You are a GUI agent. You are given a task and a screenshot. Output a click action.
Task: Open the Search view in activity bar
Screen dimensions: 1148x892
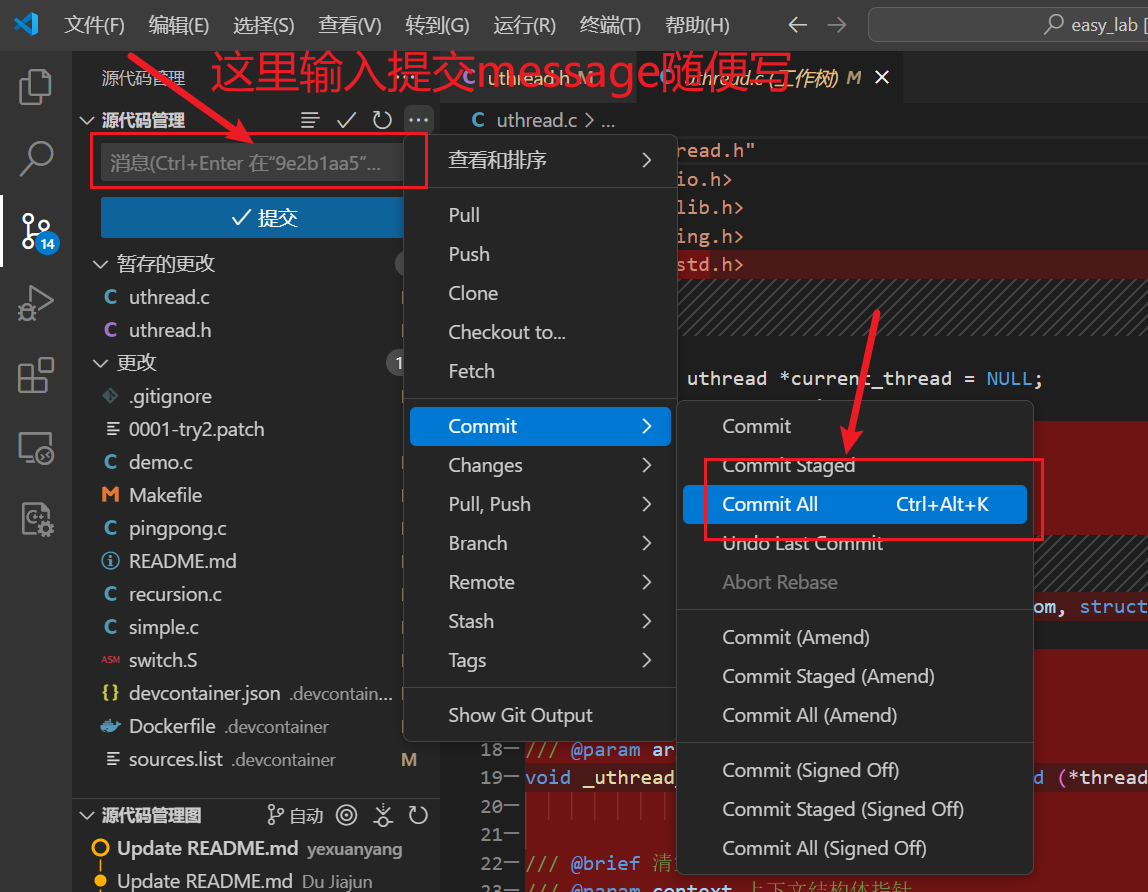pyautogui.click(x=35, y=159)
